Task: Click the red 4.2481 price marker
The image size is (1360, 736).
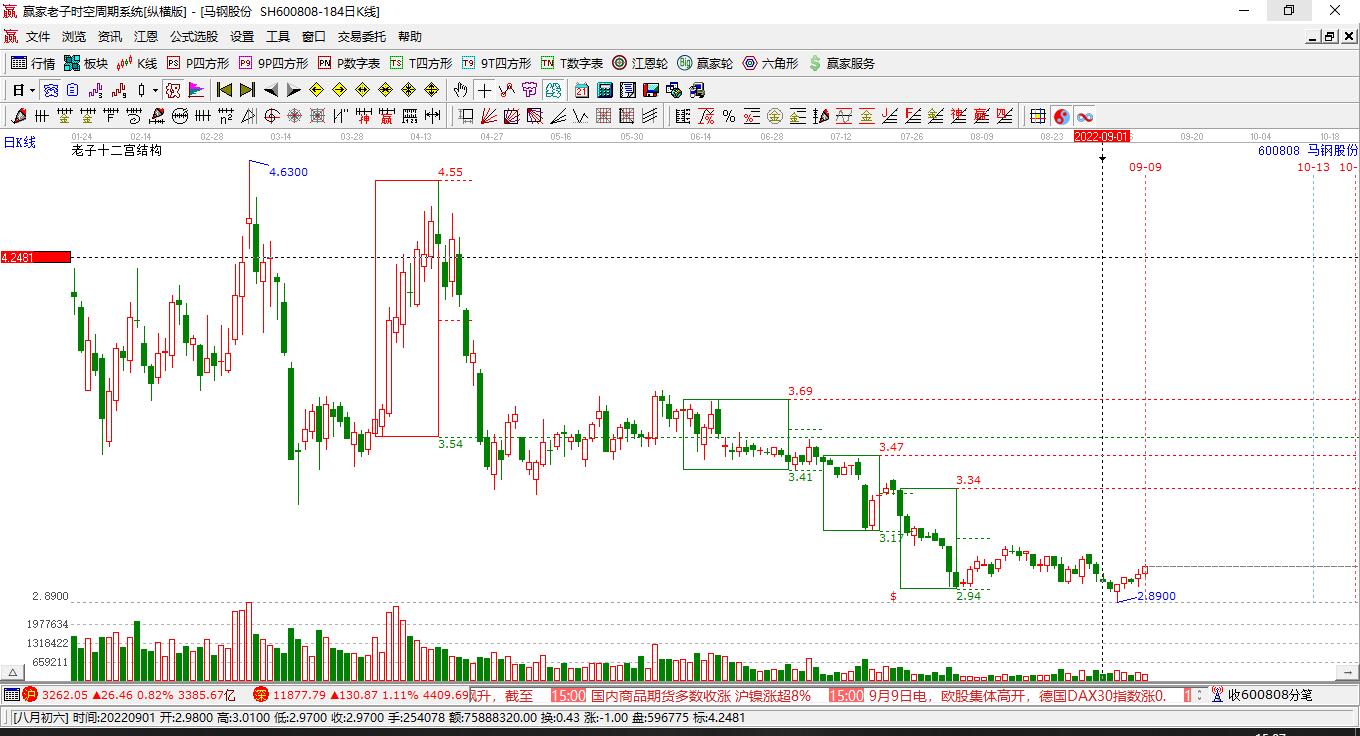Action: tap(36, 257)
